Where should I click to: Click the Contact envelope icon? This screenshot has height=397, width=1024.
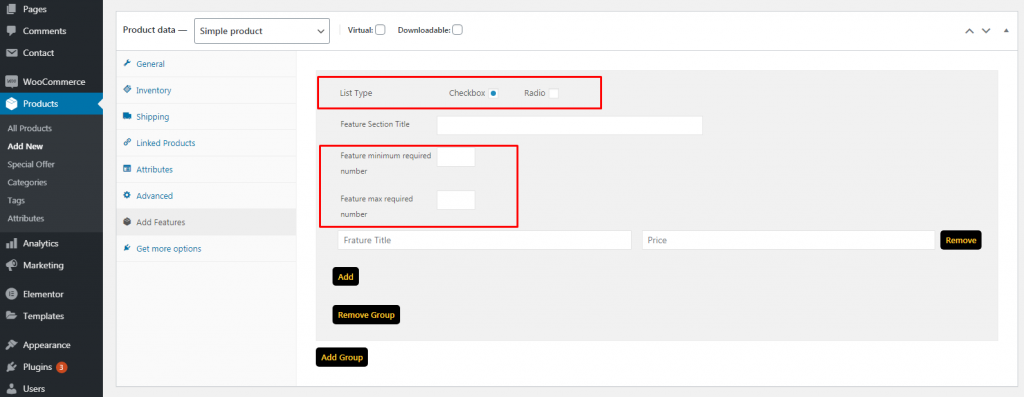(11, 53)
